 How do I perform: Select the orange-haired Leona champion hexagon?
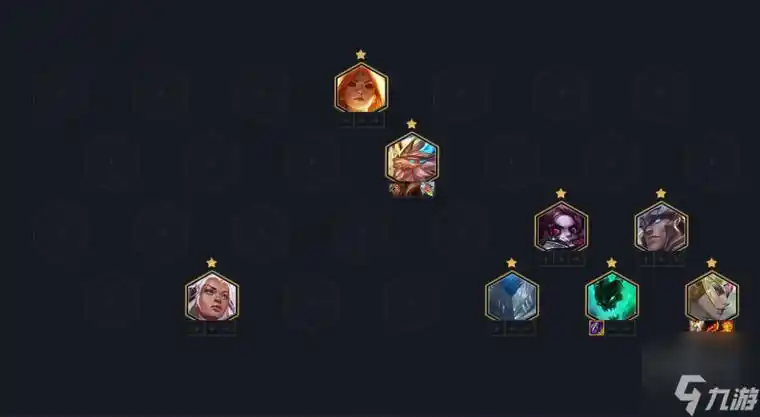point(361,88)
